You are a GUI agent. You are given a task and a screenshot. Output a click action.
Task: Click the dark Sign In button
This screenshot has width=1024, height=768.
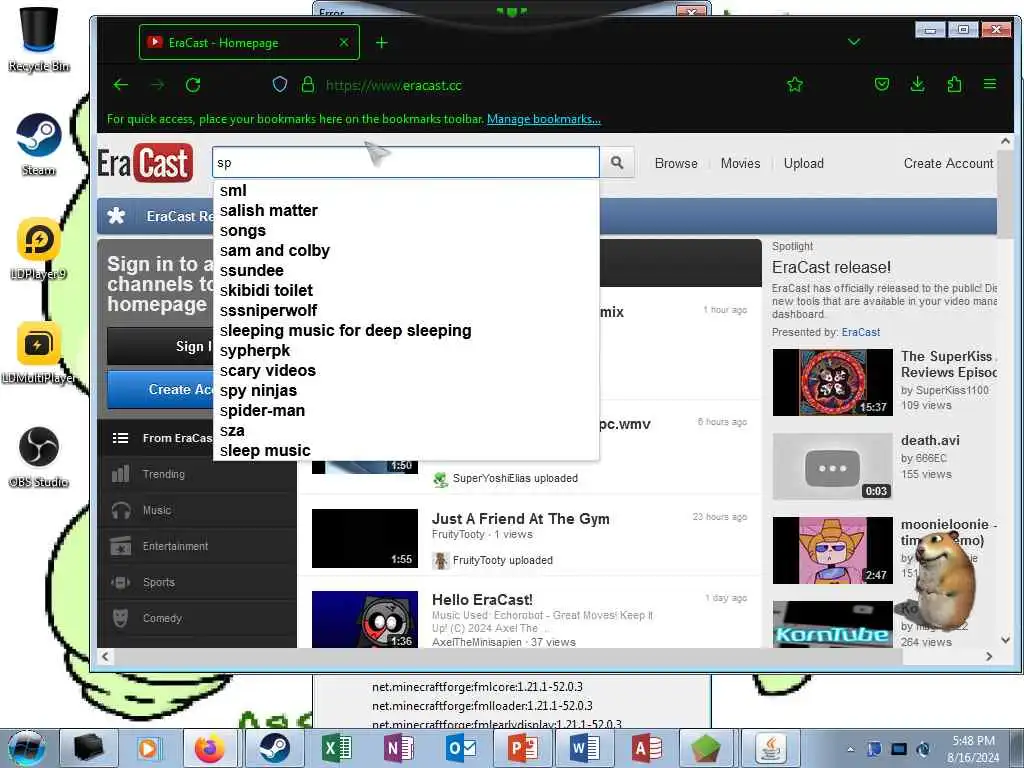click(x=161, y=346)
